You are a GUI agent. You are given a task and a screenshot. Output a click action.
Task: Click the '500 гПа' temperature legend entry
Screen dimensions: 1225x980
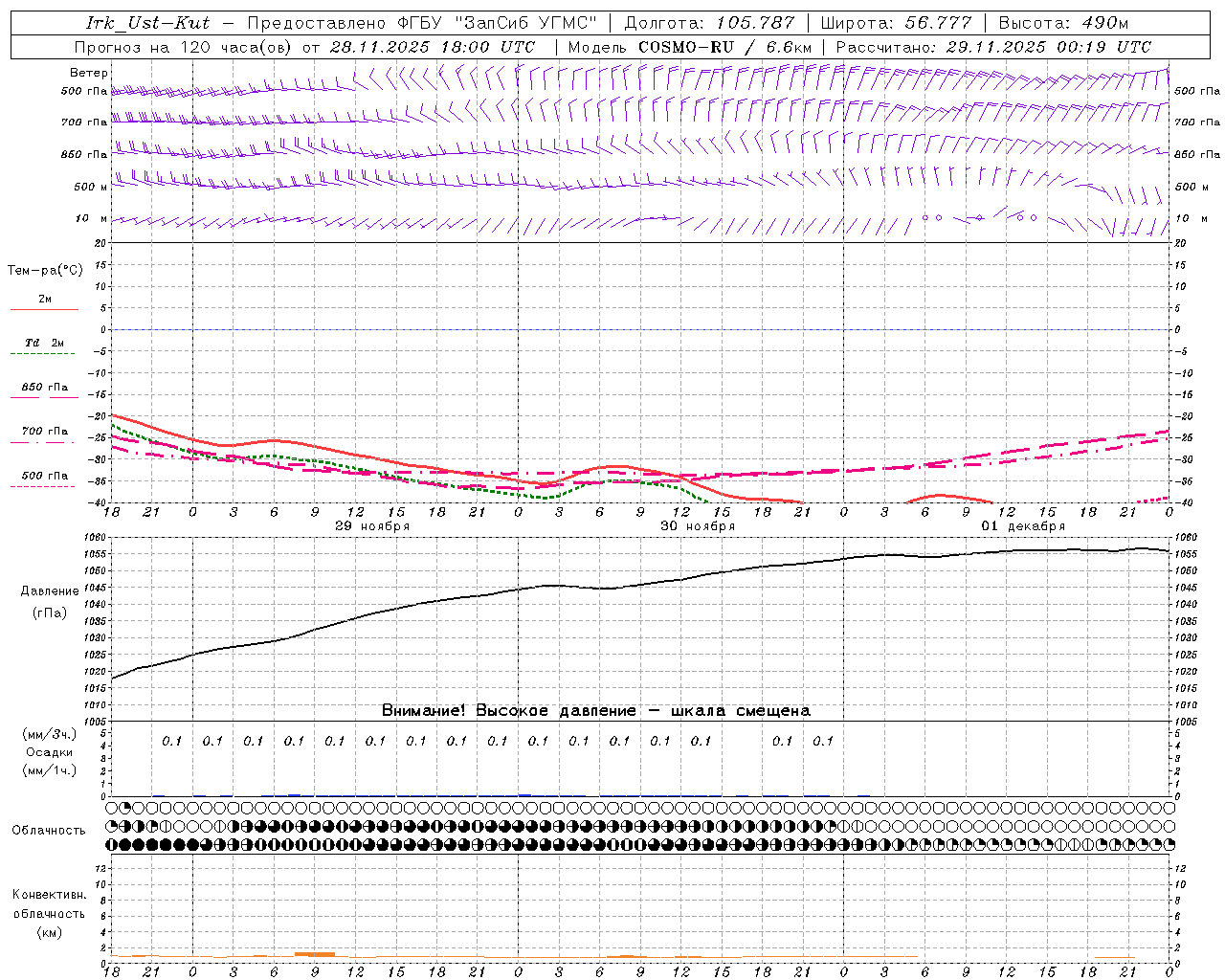(x=45, y=475)
